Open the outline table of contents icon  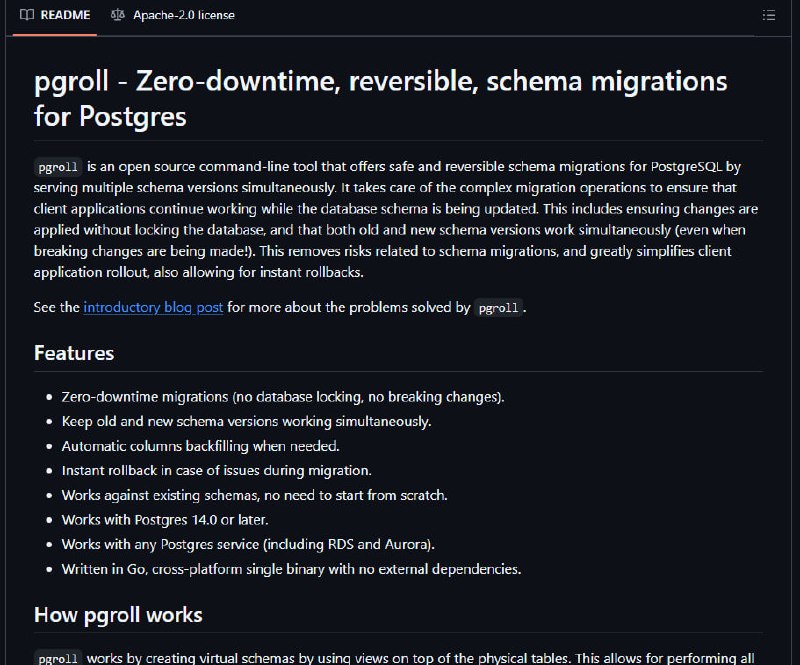768,15
